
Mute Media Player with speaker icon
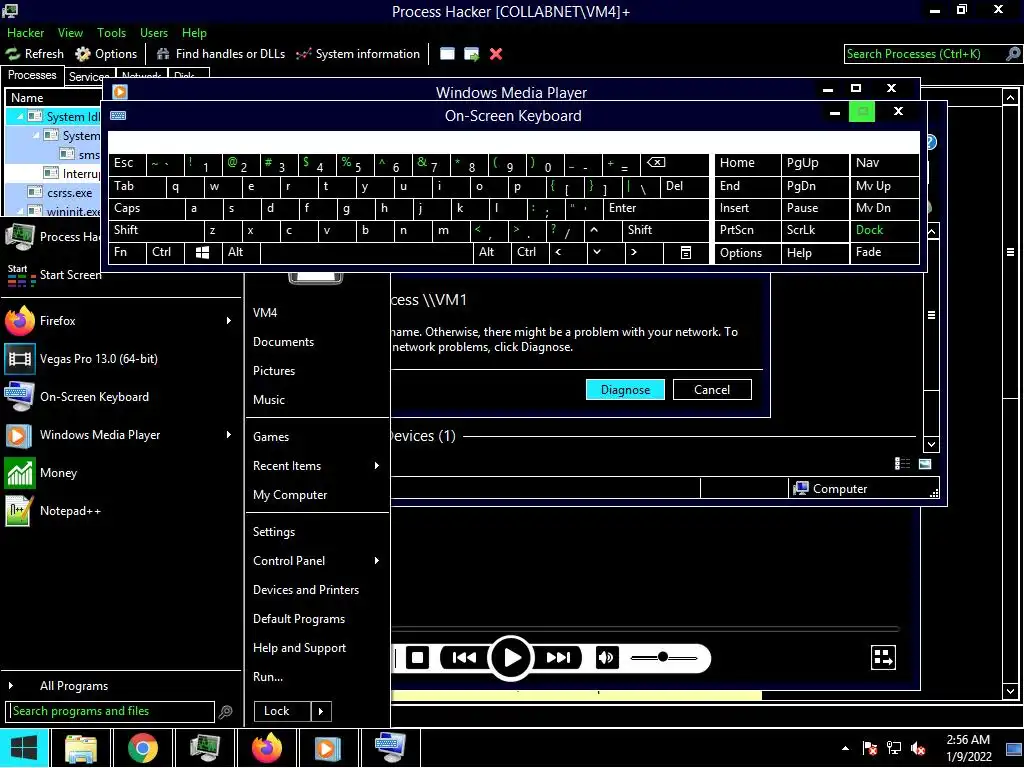606,658
